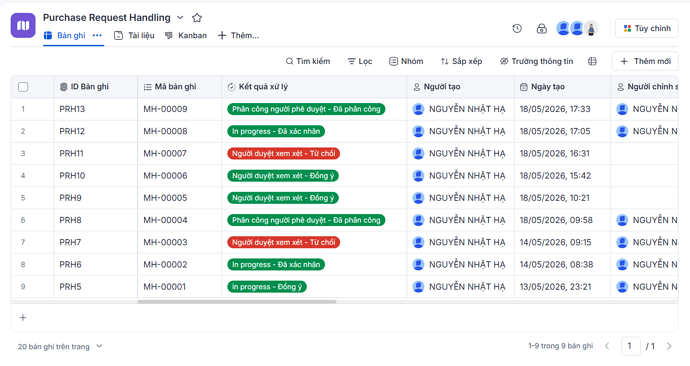Screen dimensions: 690x366
Task: Click the Thêm mới button
Action: coord(645,61)
